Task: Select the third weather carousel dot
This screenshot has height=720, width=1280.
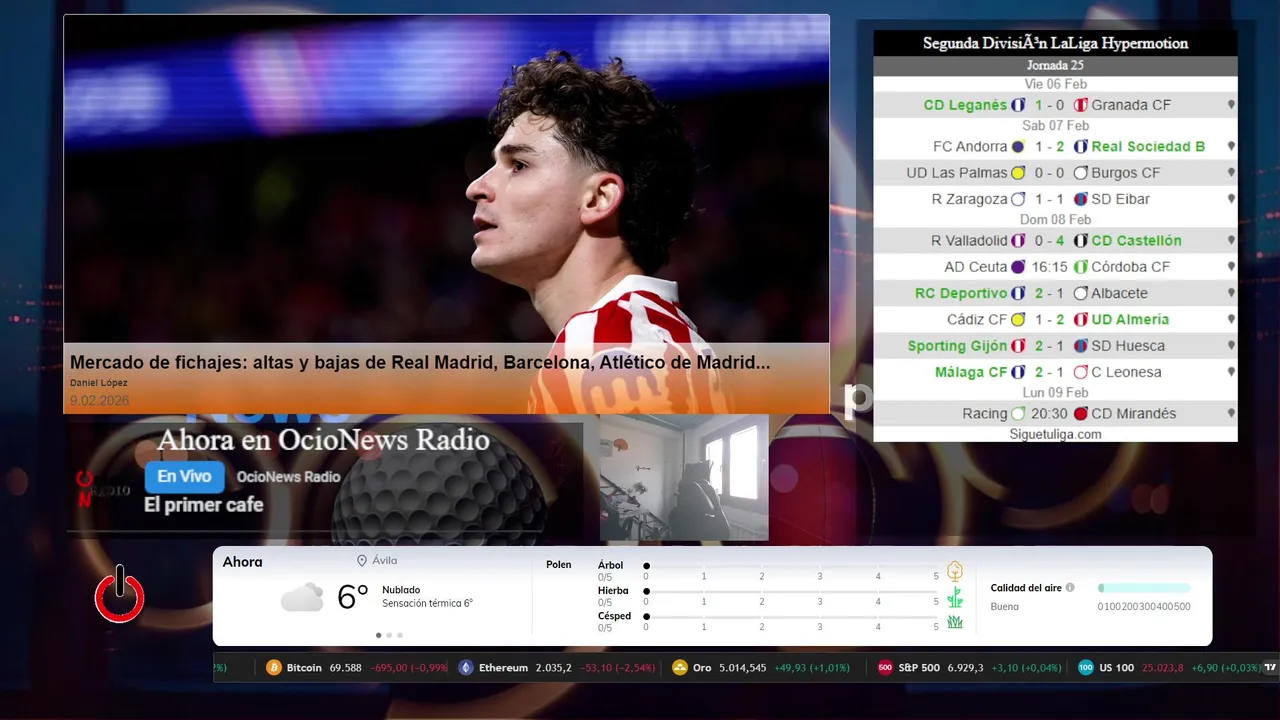Action: click(x=400, y=635)
